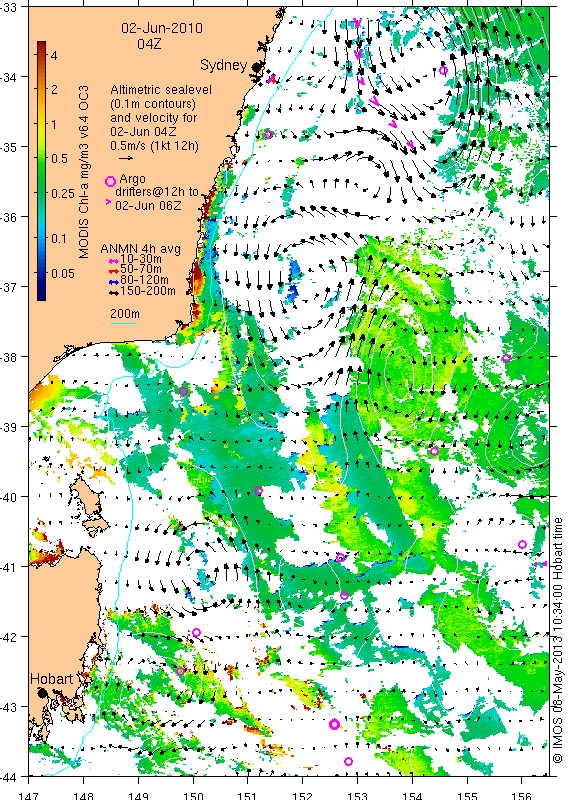Click the Argo magenta circle legend symbol
The height and width of the screenshot is (800, 570).
[x=110, y=182]
